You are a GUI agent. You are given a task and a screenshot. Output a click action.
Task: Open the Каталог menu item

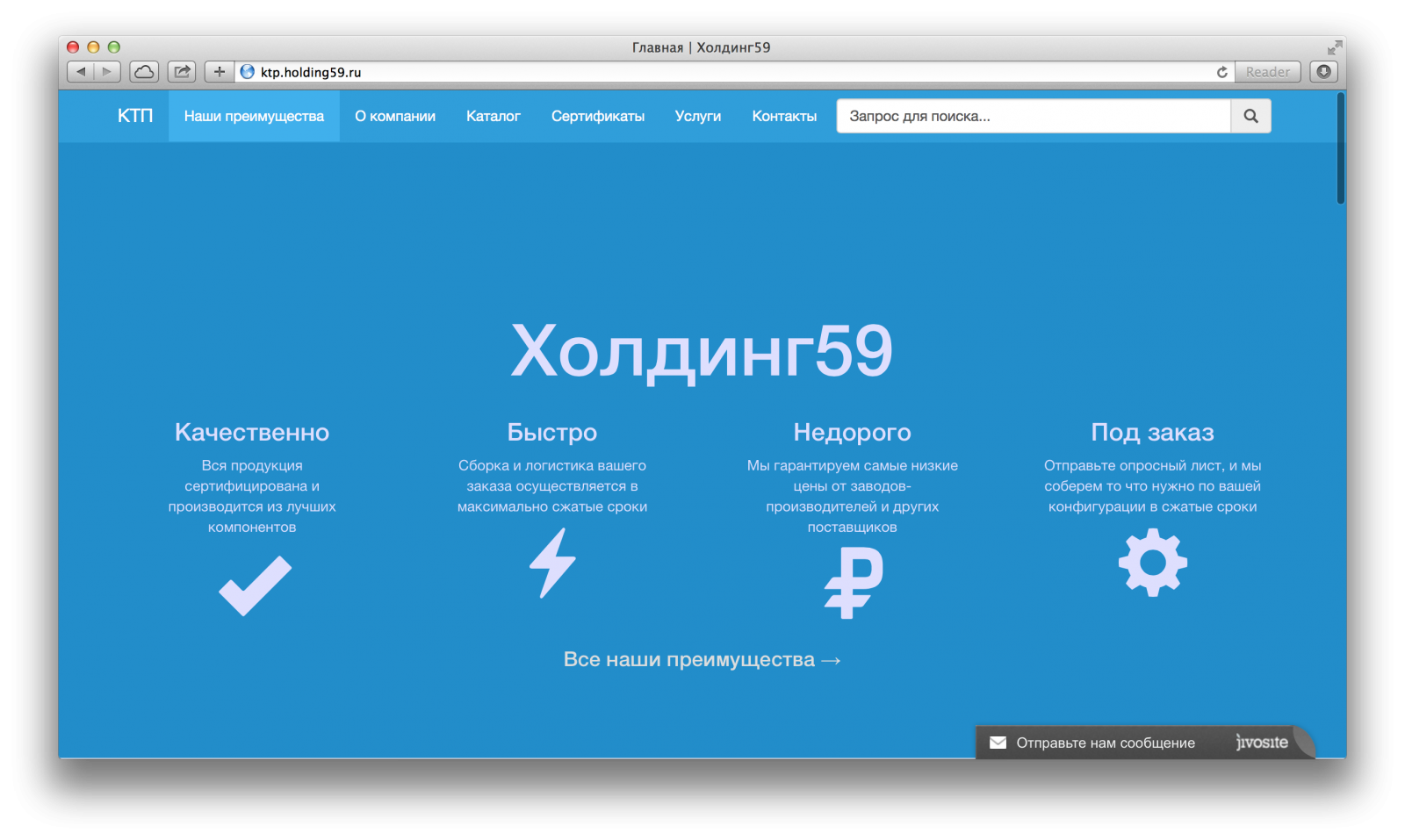tap(494, 116)
